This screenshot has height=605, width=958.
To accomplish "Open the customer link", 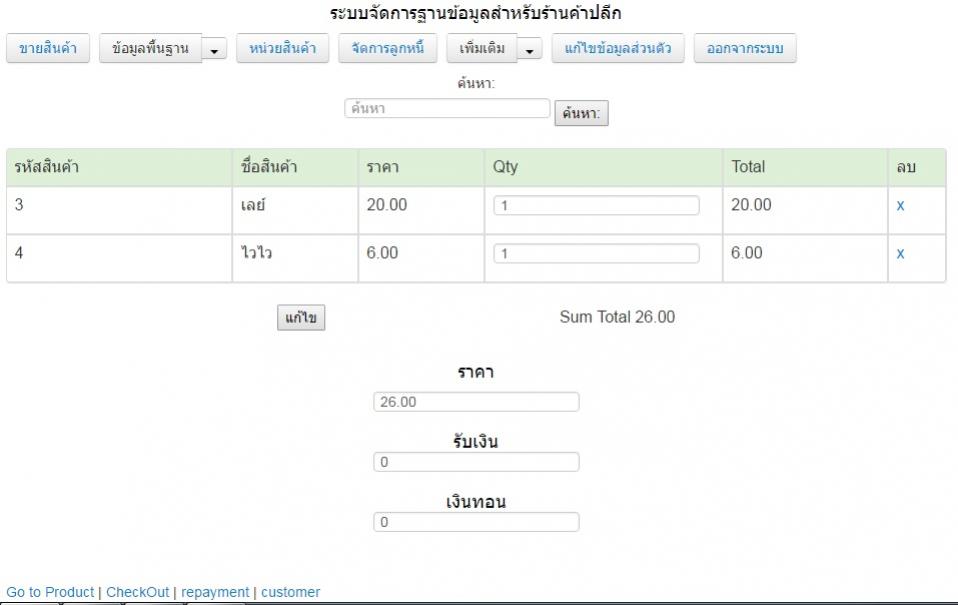I will tap(290, 592).
